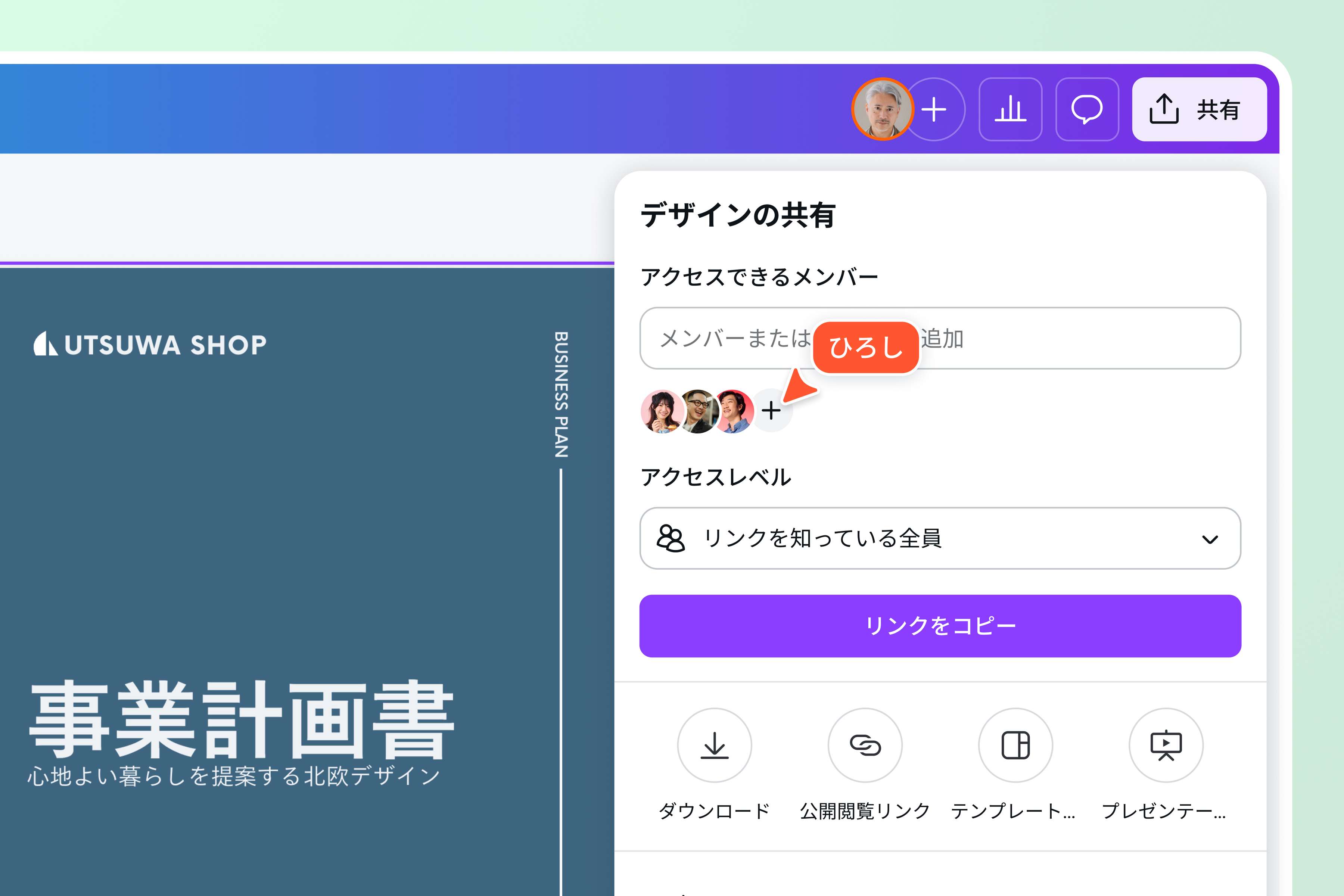Select the 心地よい暮らしを提案する北欧デザイン subtitle

pos(234,777)
